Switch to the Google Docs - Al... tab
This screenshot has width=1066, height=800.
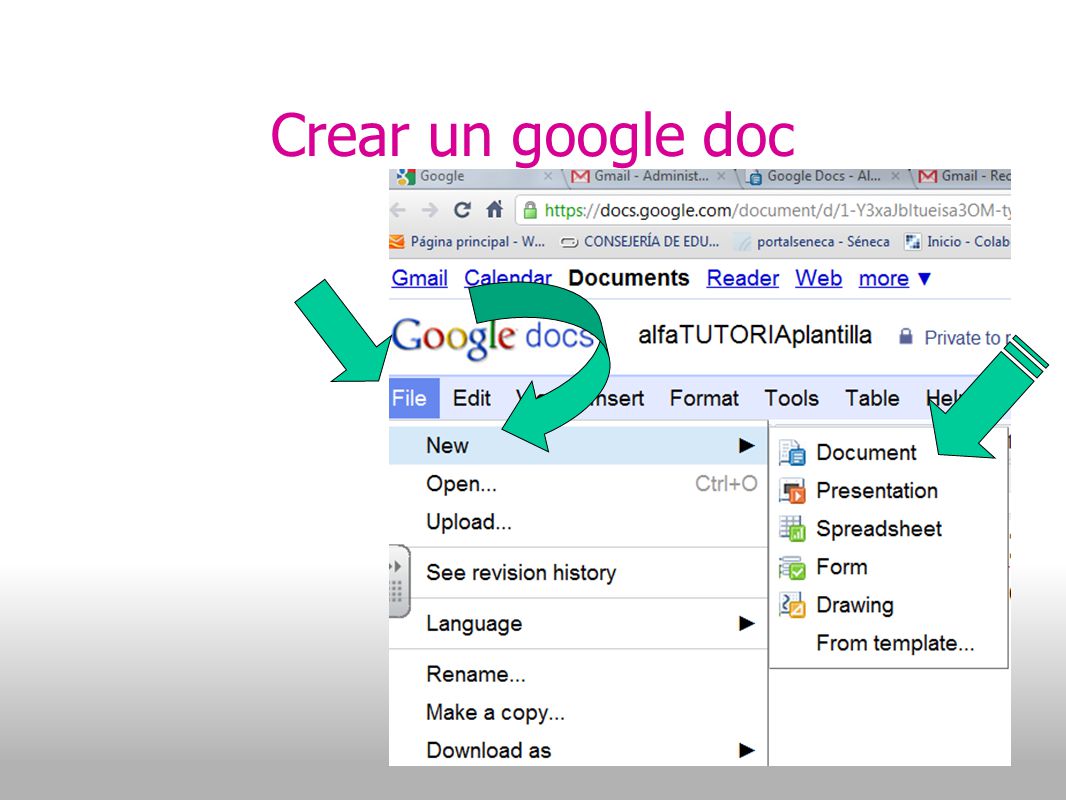[823, 177]
